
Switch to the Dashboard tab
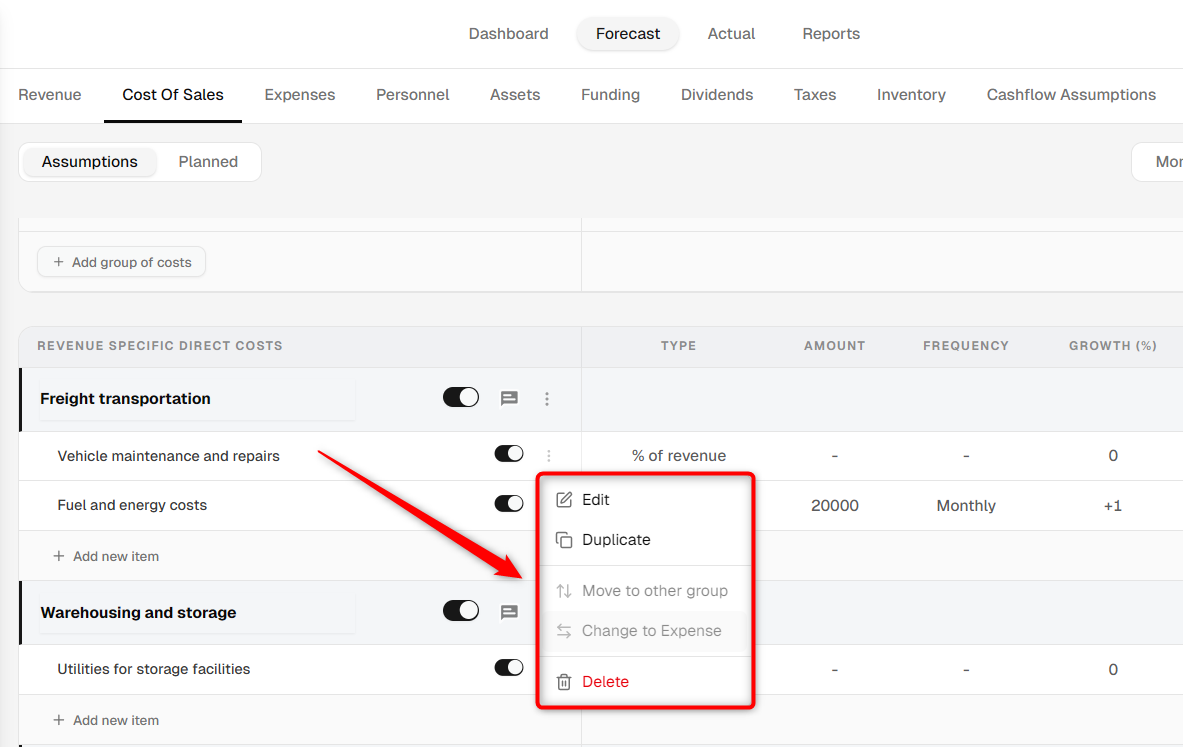point(509,34)
